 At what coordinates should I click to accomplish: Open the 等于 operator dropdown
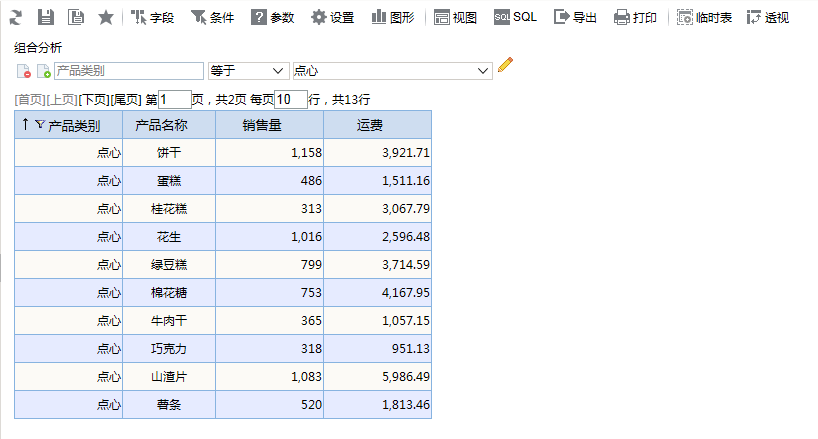(248, 70)
